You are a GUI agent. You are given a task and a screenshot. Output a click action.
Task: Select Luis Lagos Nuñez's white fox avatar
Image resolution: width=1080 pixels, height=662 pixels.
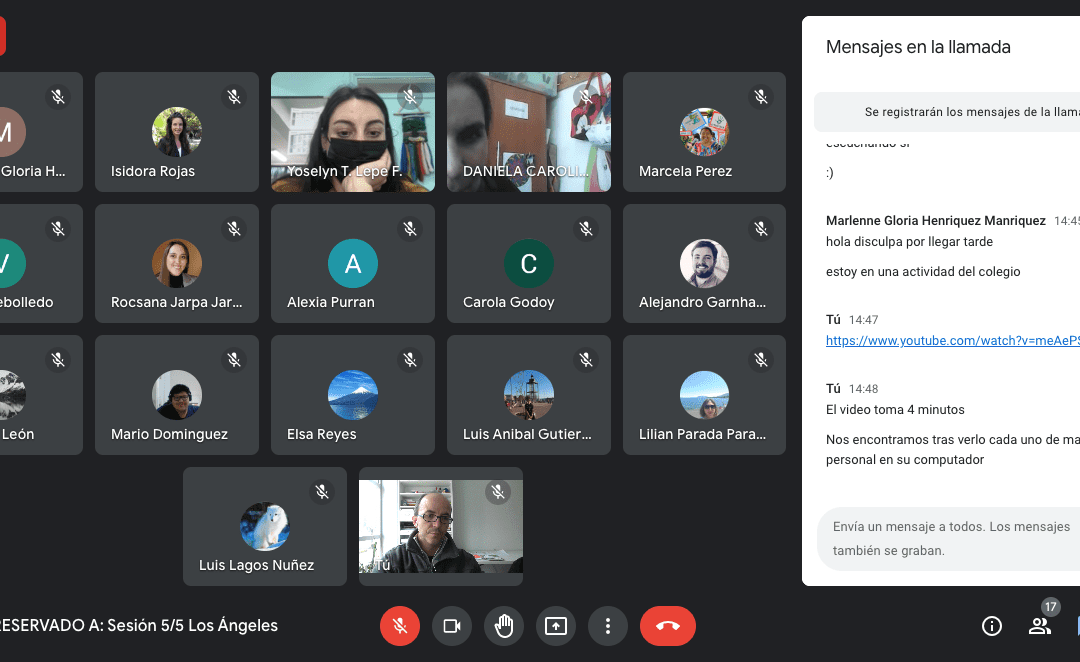coord(265,526)
